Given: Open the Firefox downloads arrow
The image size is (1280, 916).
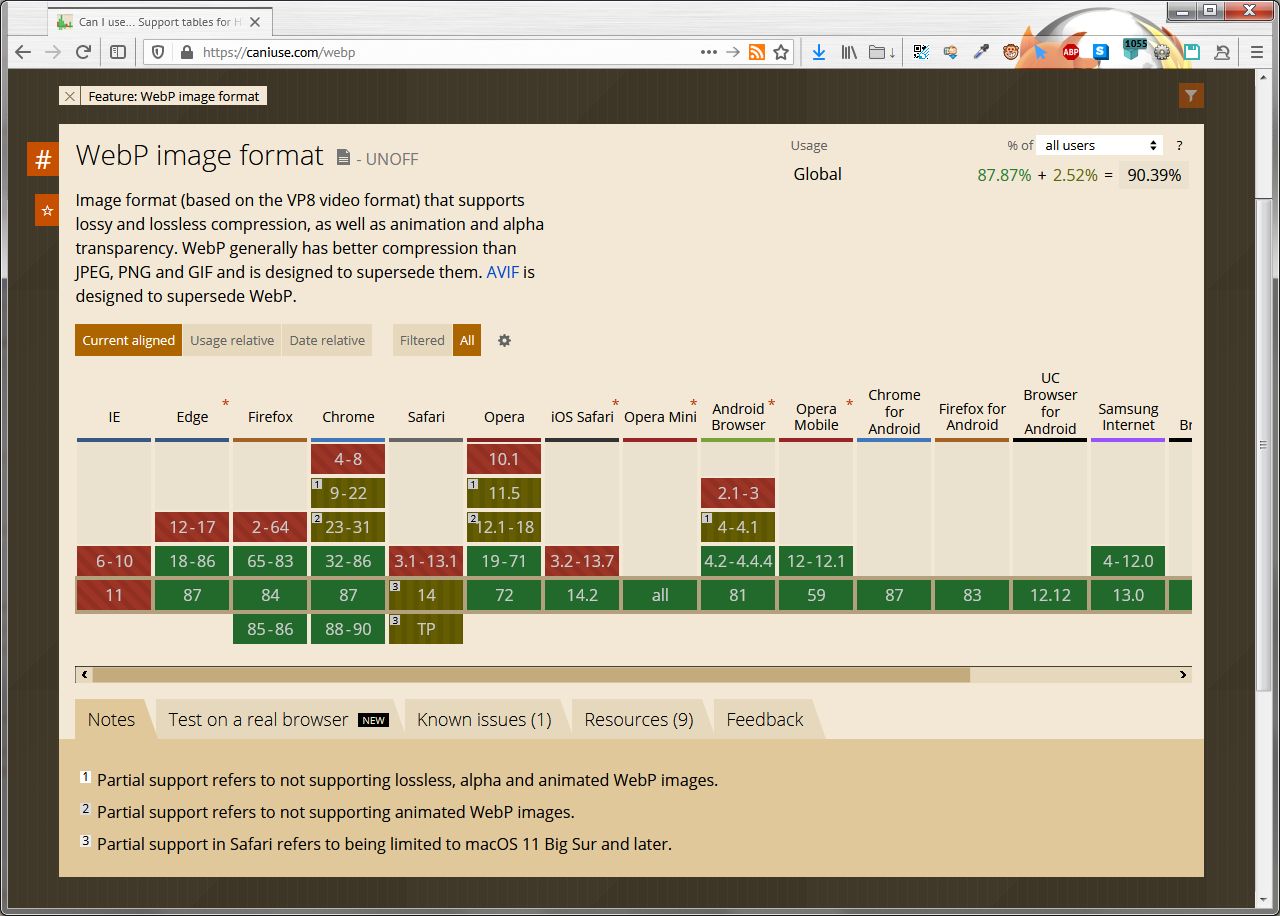Looking at the screenshot, I should tap(818, 52).
